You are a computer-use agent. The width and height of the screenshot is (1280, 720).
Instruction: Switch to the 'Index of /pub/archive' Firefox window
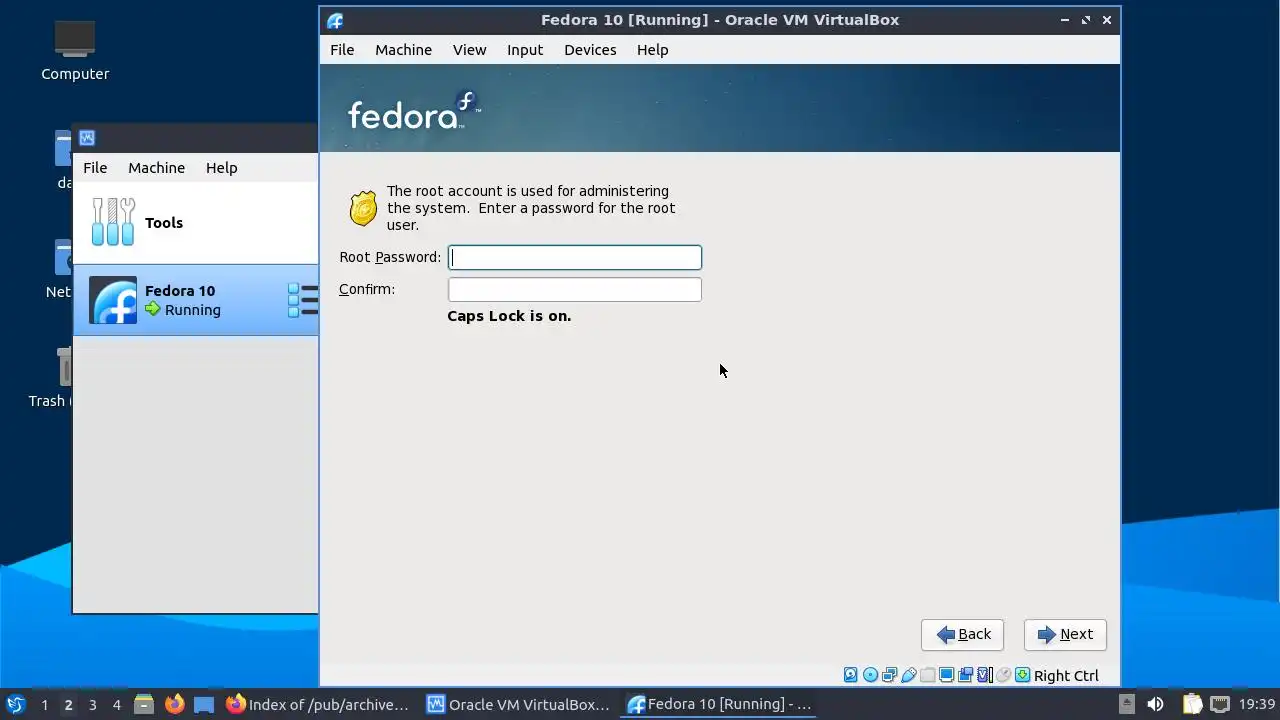pyautogui.click(x=318, y=704)
